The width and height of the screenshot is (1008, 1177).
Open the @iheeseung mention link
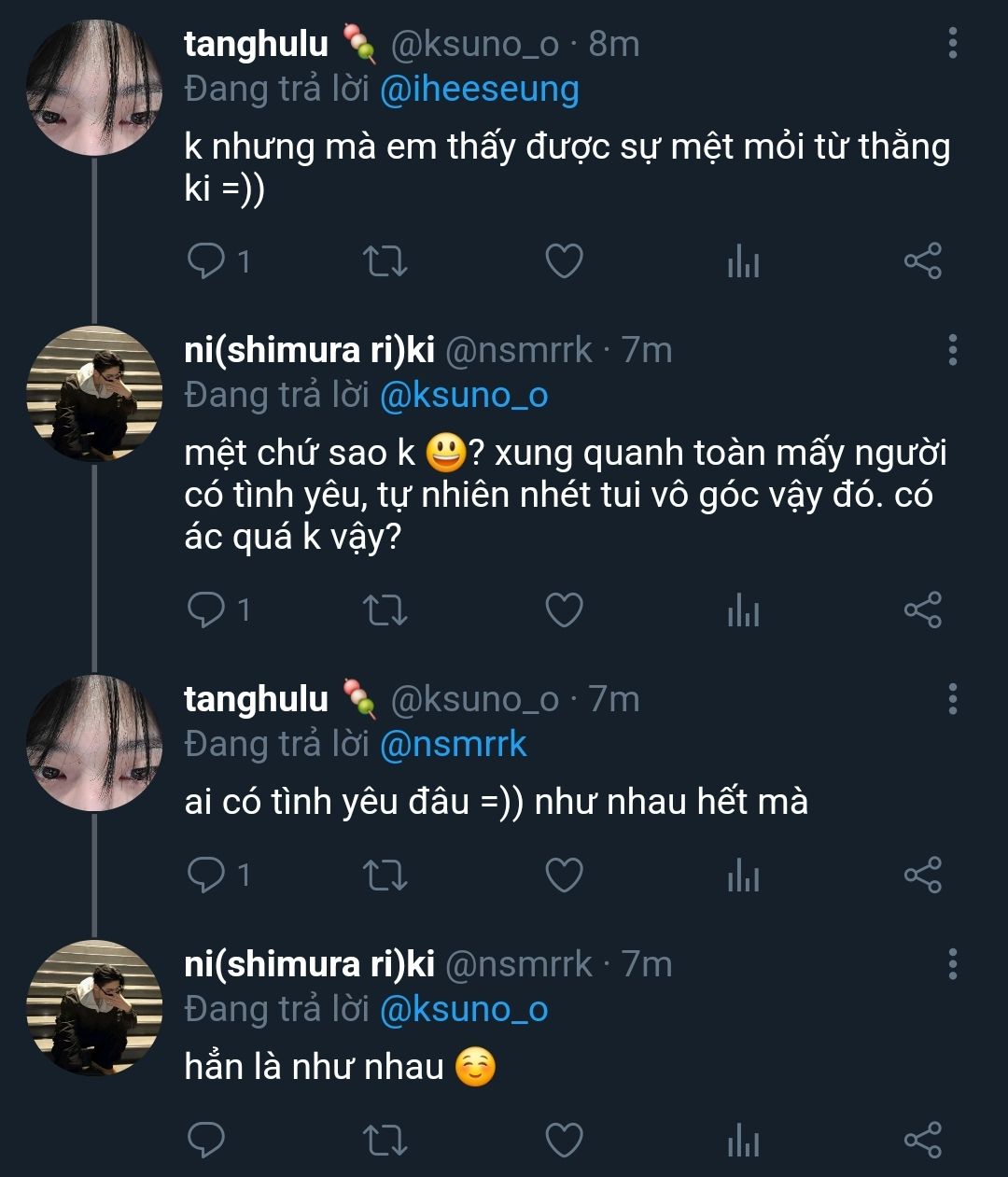[x=480, y=90]
